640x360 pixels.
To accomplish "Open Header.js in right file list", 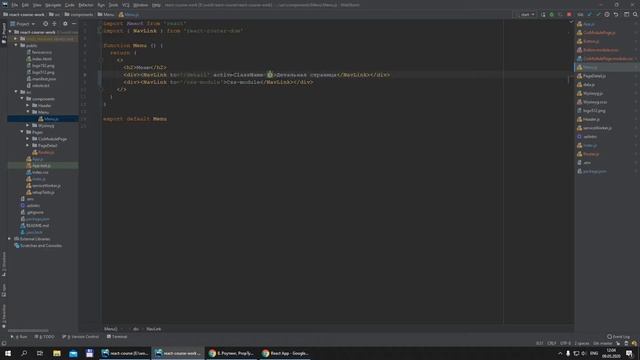I will 588,119.
